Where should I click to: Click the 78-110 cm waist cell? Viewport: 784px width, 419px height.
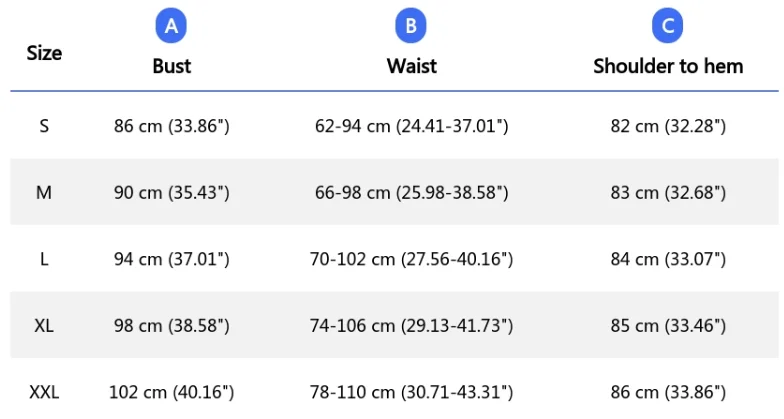tap(412, 392)
